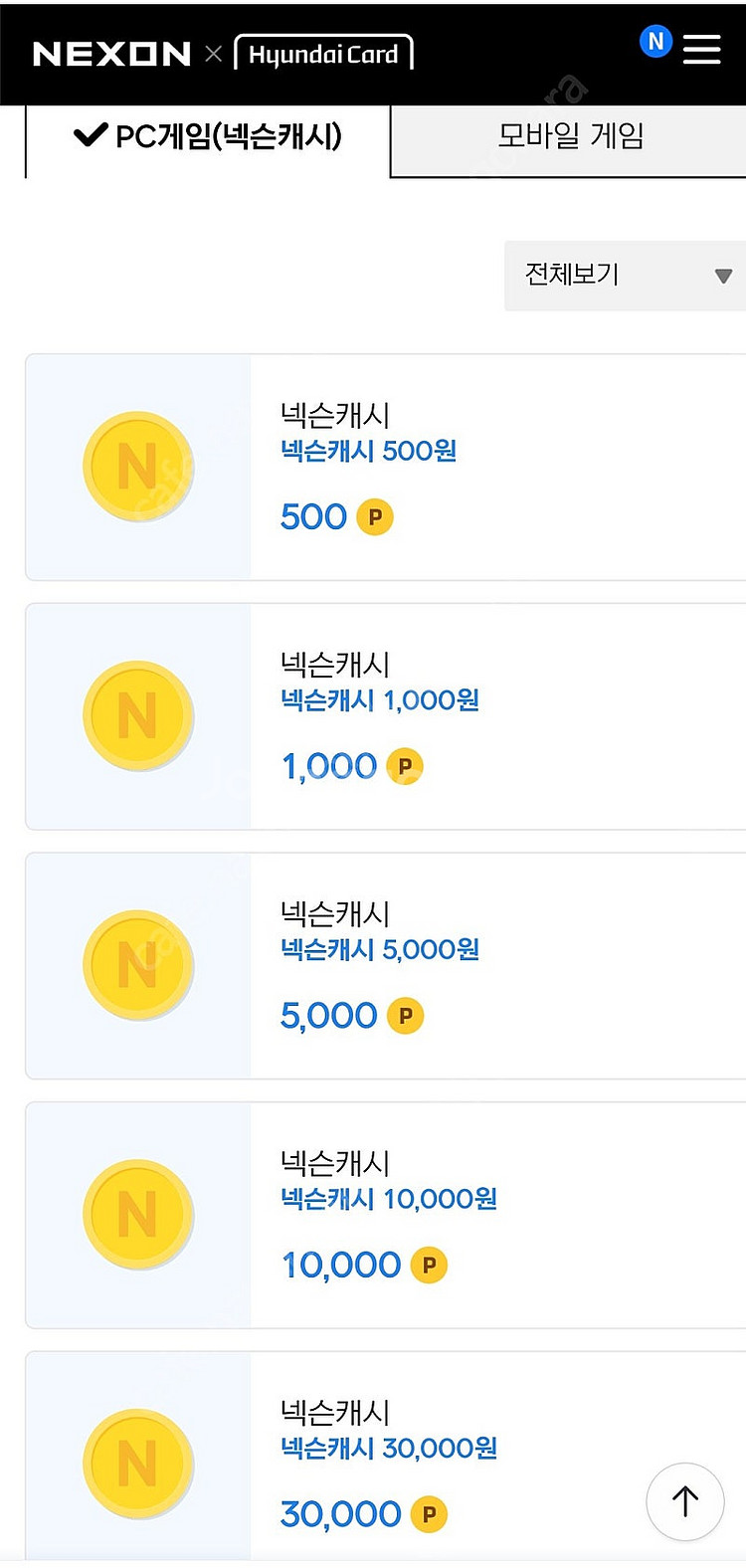This screenshot has width=746, height=1568.
Task: Tap the NEXON logo
Action: pos(111,54)
